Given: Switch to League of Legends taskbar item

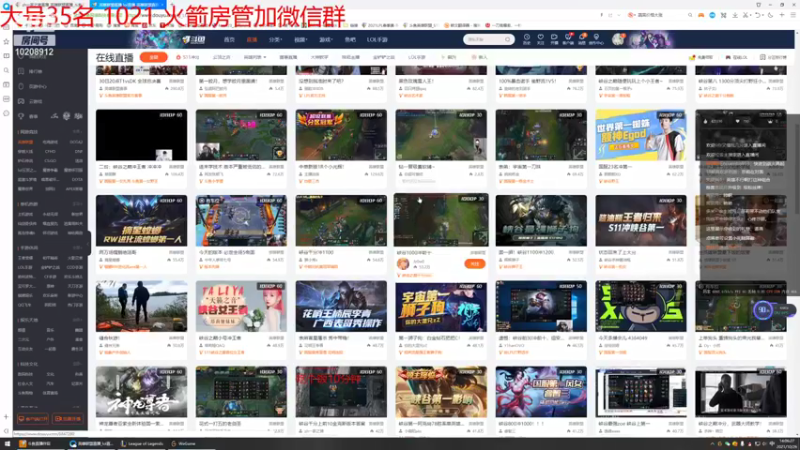Looking at the screenshot, I should (x=142, y=444).
